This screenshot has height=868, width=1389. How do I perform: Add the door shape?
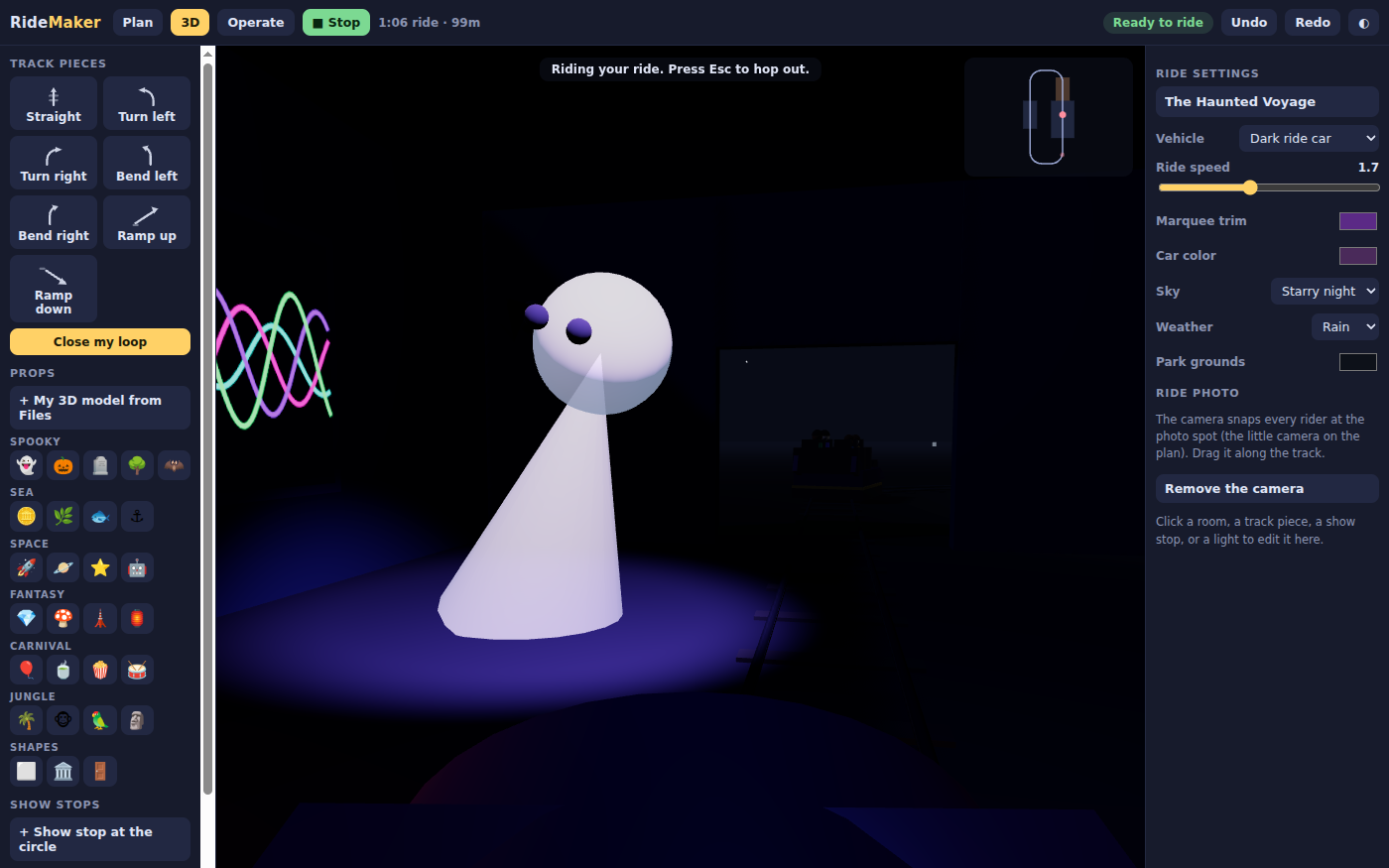[x=100, y=771]
